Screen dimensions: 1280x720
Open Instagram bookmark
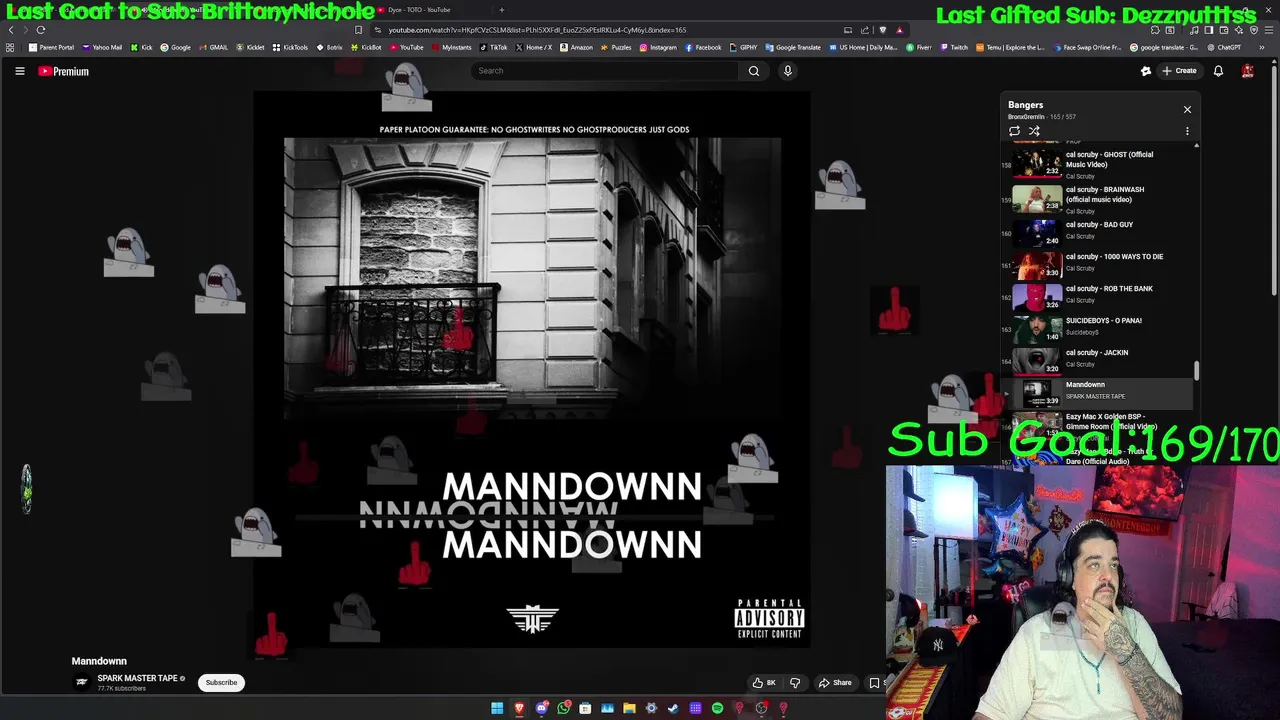point(657,47)
